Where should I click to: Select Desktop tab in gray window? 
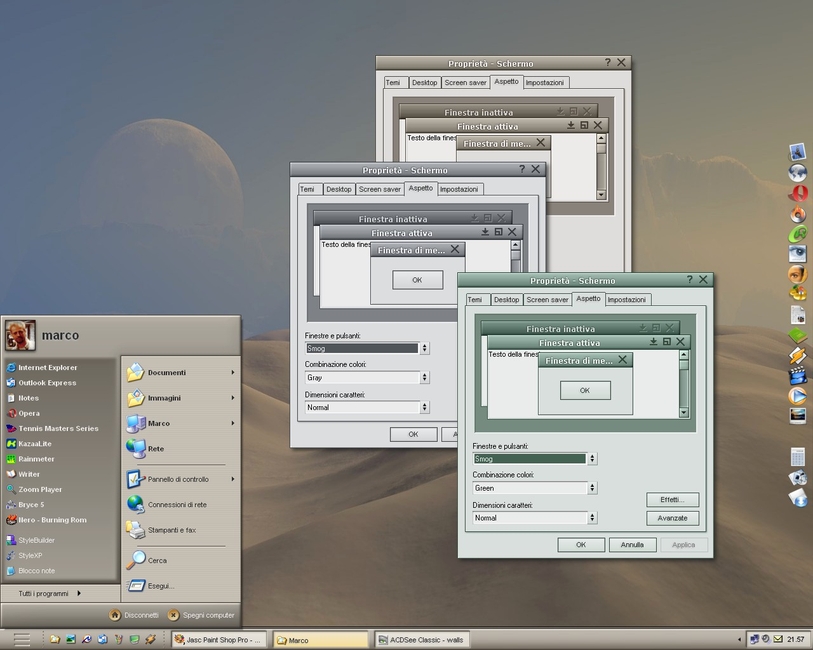pyautogui.click(x=339, y=189)
